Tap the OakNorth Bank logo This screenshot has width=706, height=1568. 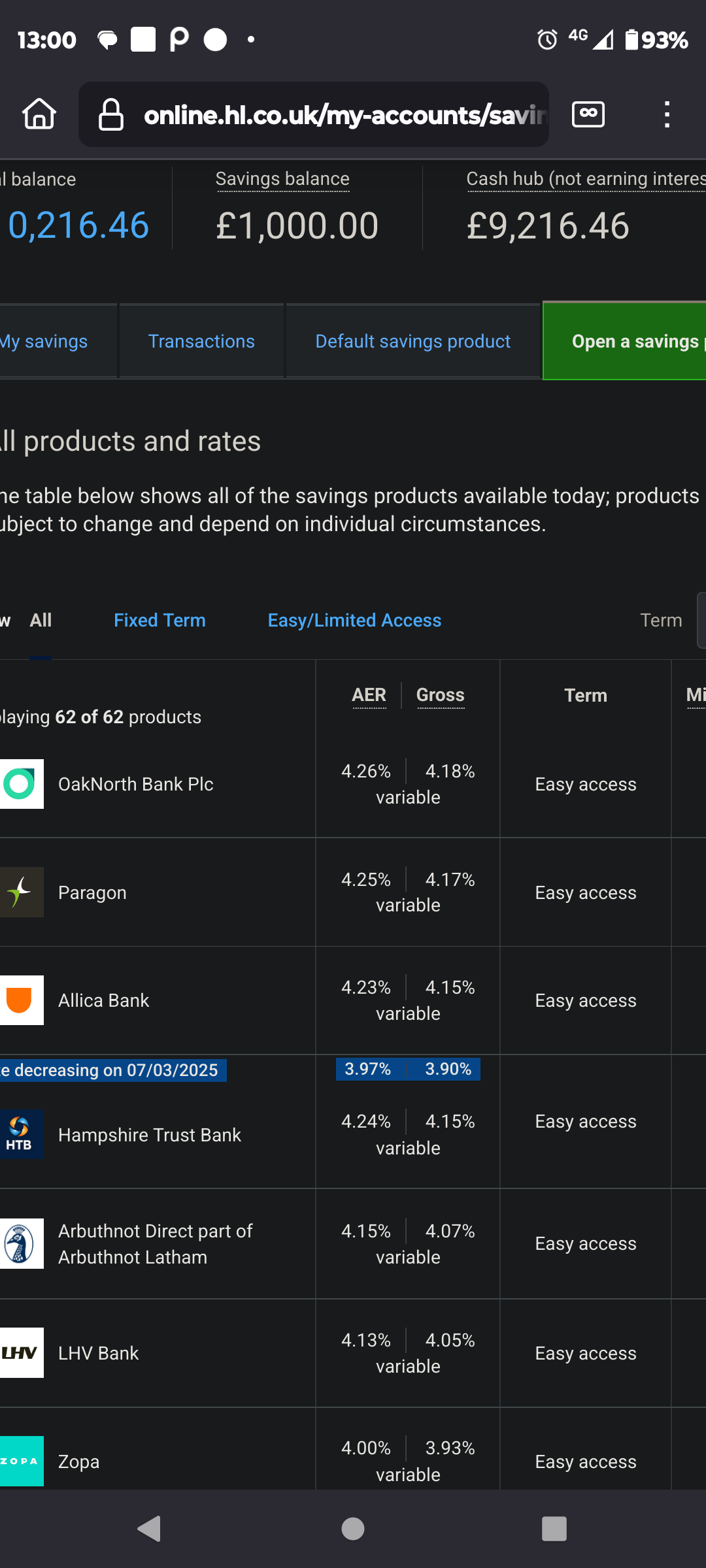coord(22,784)
